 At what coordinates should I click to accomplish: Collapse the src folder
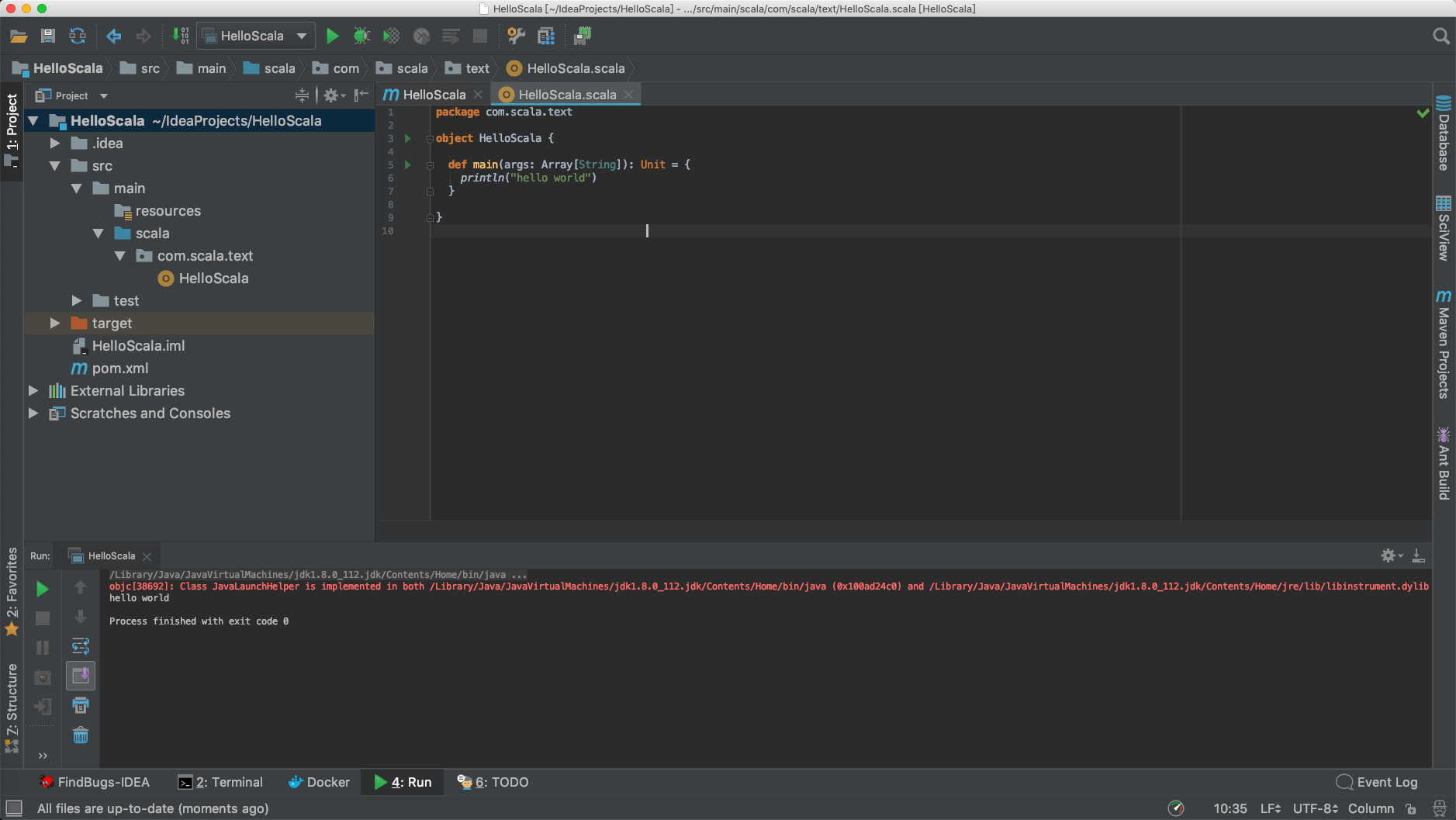click(x=55, y=166)
